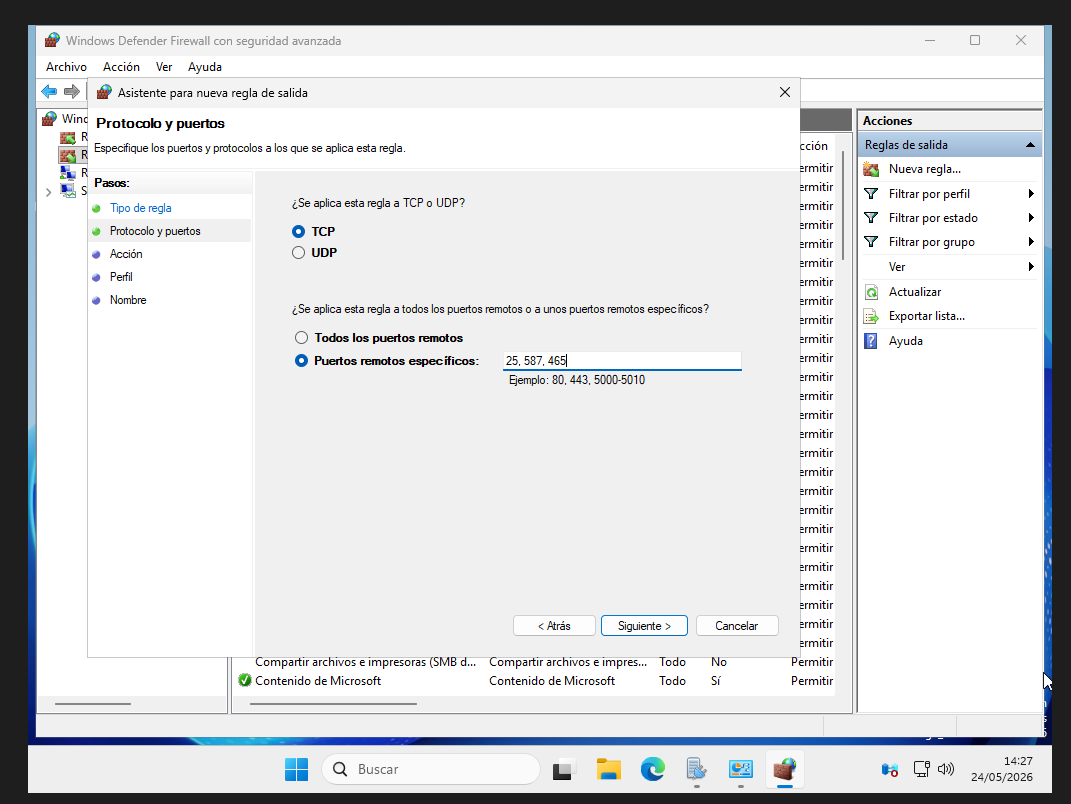Click Actualizar in the Acciones pane

point(915,292)
